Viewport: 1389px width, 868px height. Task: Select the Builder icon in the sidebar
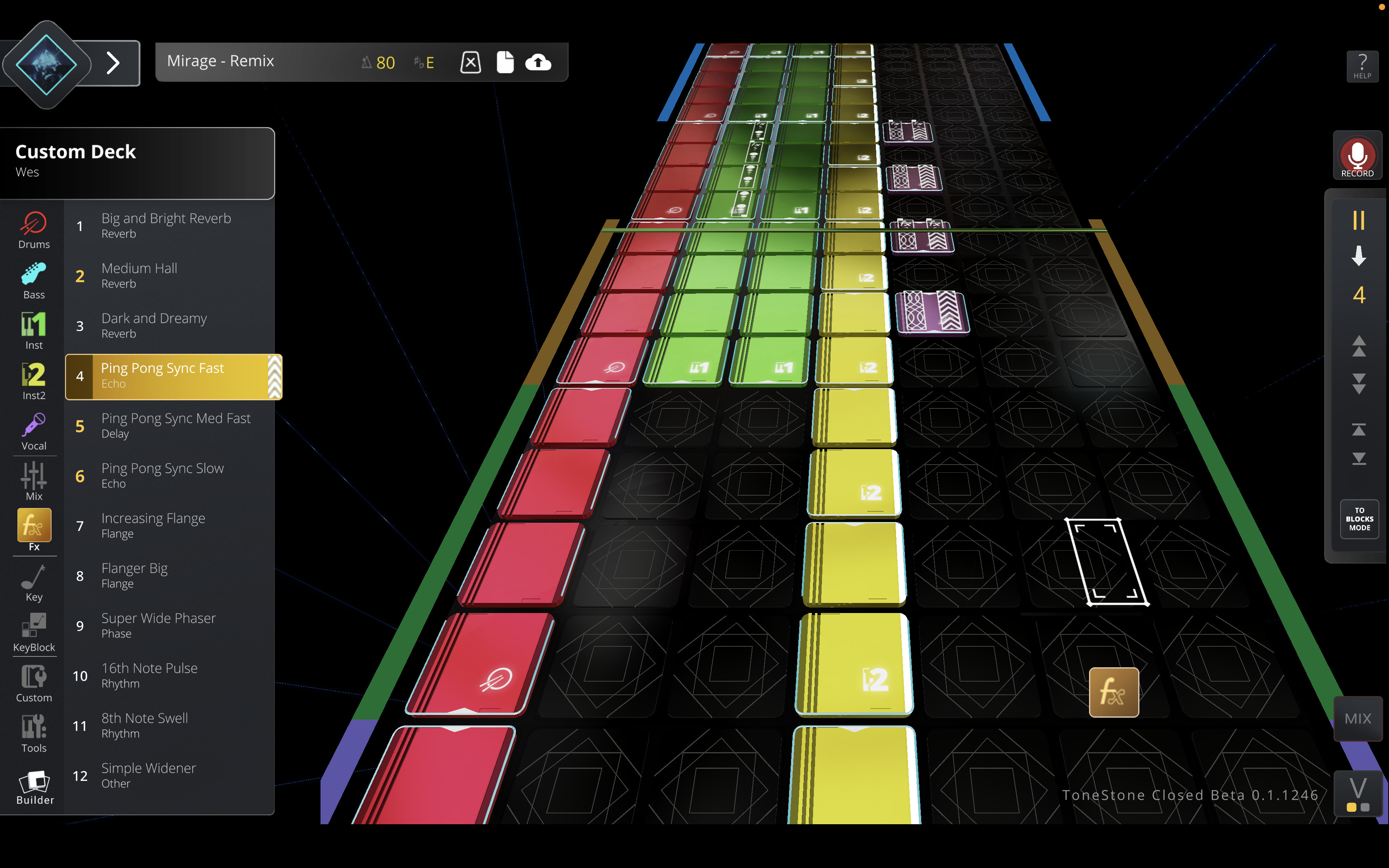pos(33,783)
